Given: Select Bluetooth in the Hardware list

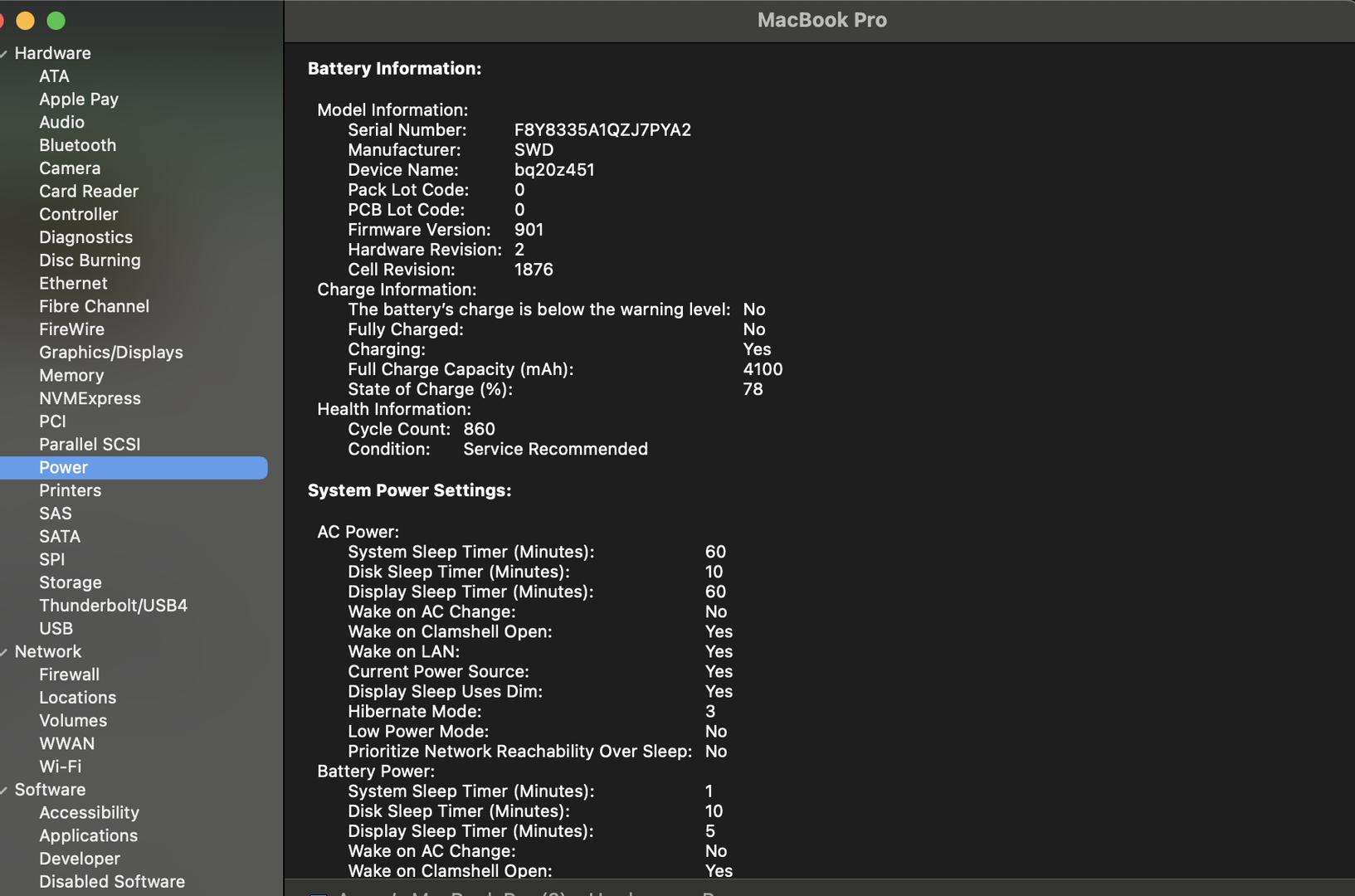Looking at the screenshot, I should [77, 145].
